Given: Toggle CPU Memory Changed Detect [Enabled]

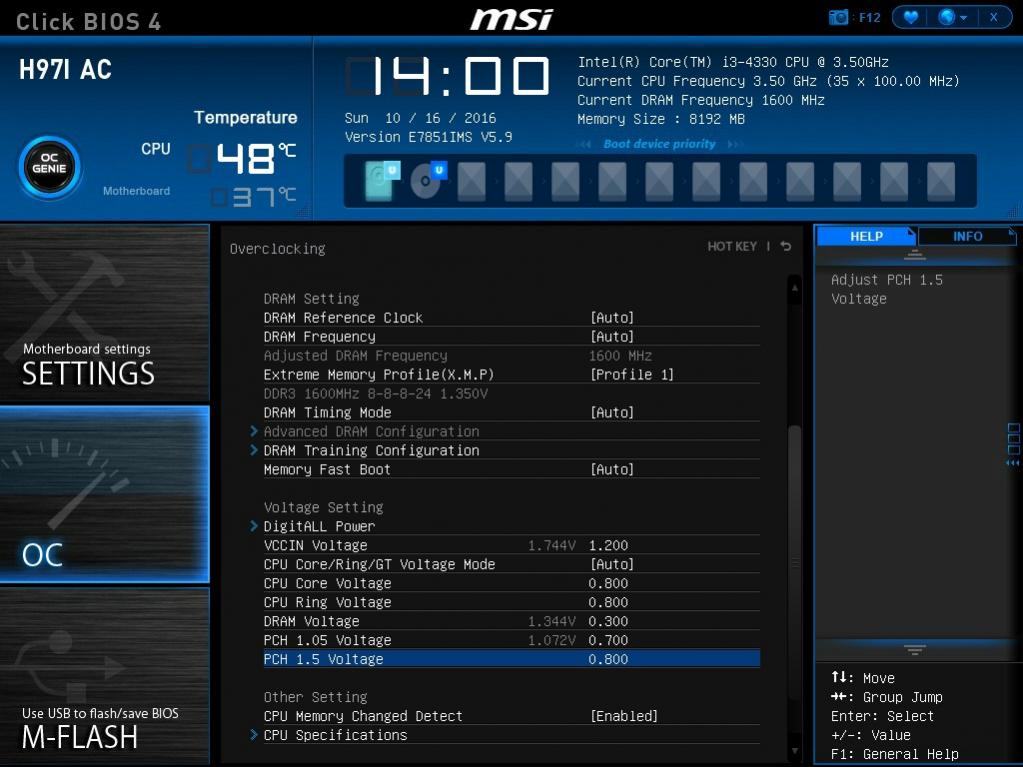Looking at the screenshot, I should [x=624, y=716].
